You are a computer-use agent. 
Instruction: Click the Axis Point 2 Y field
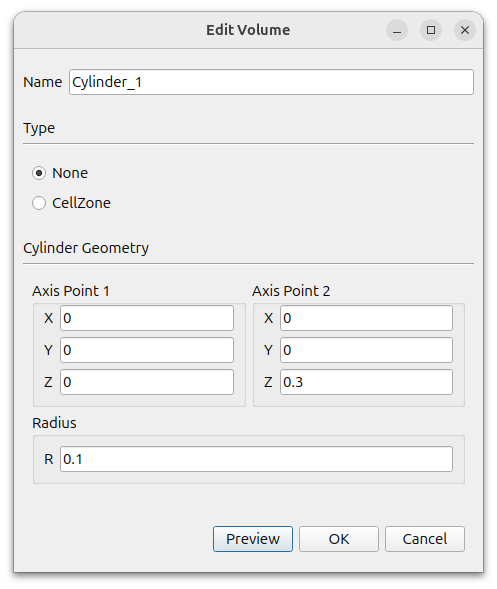366,350
